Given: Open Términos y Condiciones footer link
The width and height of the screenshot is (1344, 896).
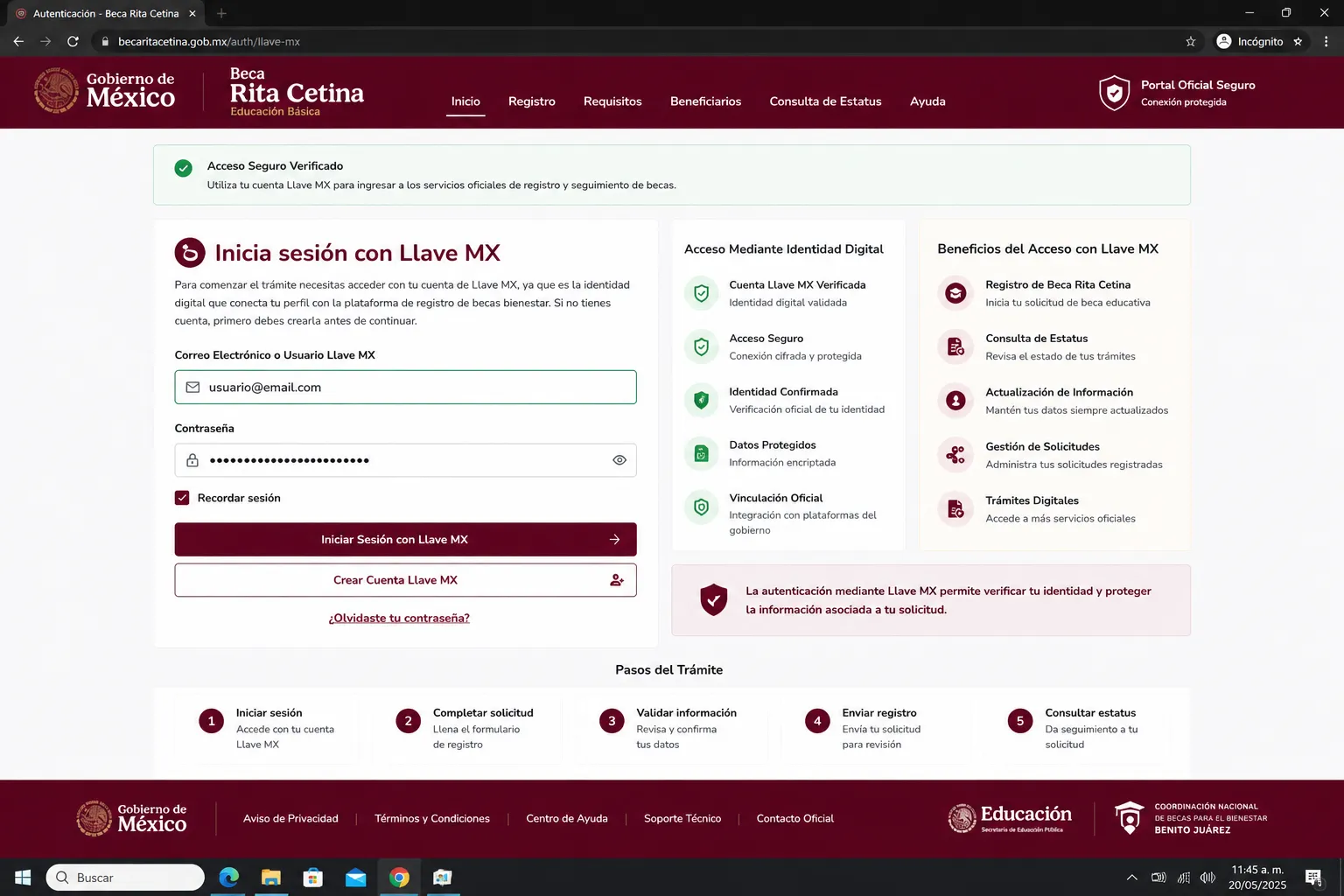Looking at the screenshot, I should click(432, 819).
